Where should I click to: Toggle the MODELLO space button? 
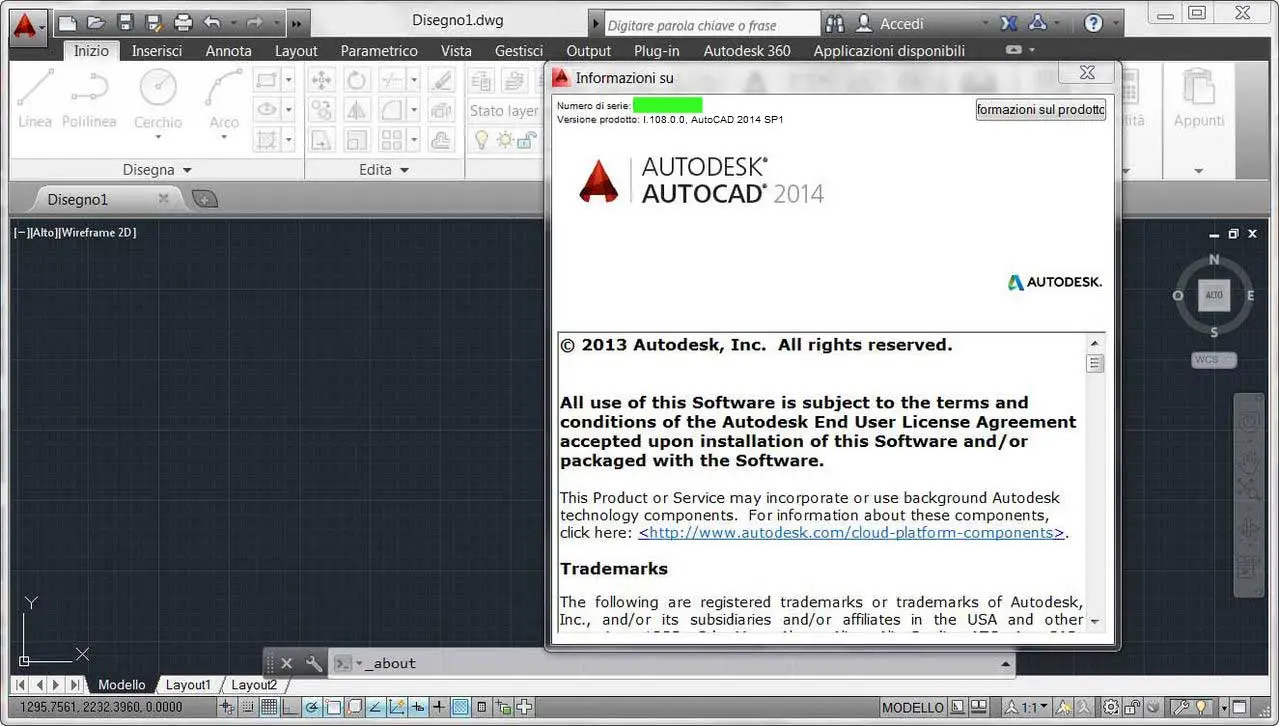tap(913, 708)
